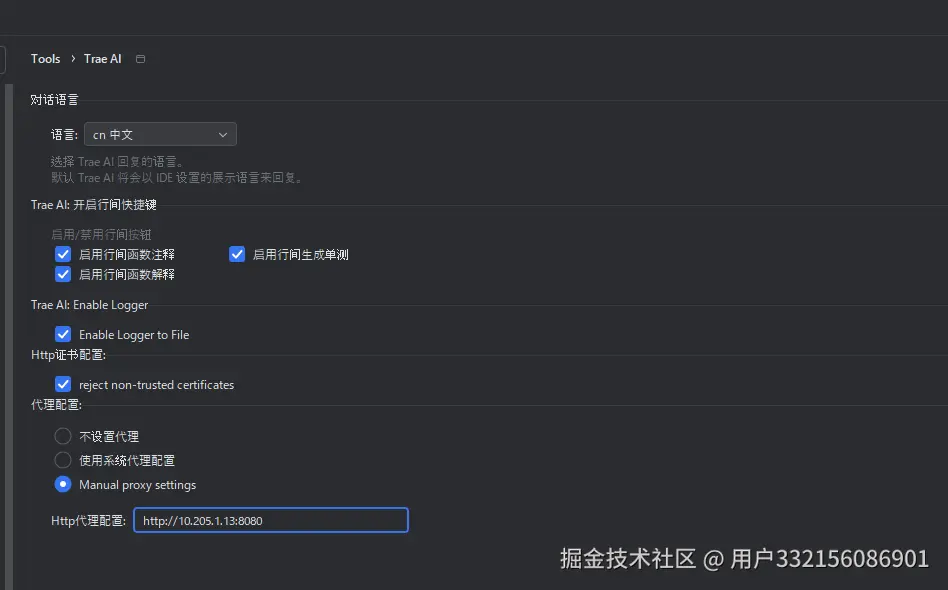Viewport: 948px width, 590px height.
Task: Click the Trae AI breadcrumb item
Action: [102, 59]
